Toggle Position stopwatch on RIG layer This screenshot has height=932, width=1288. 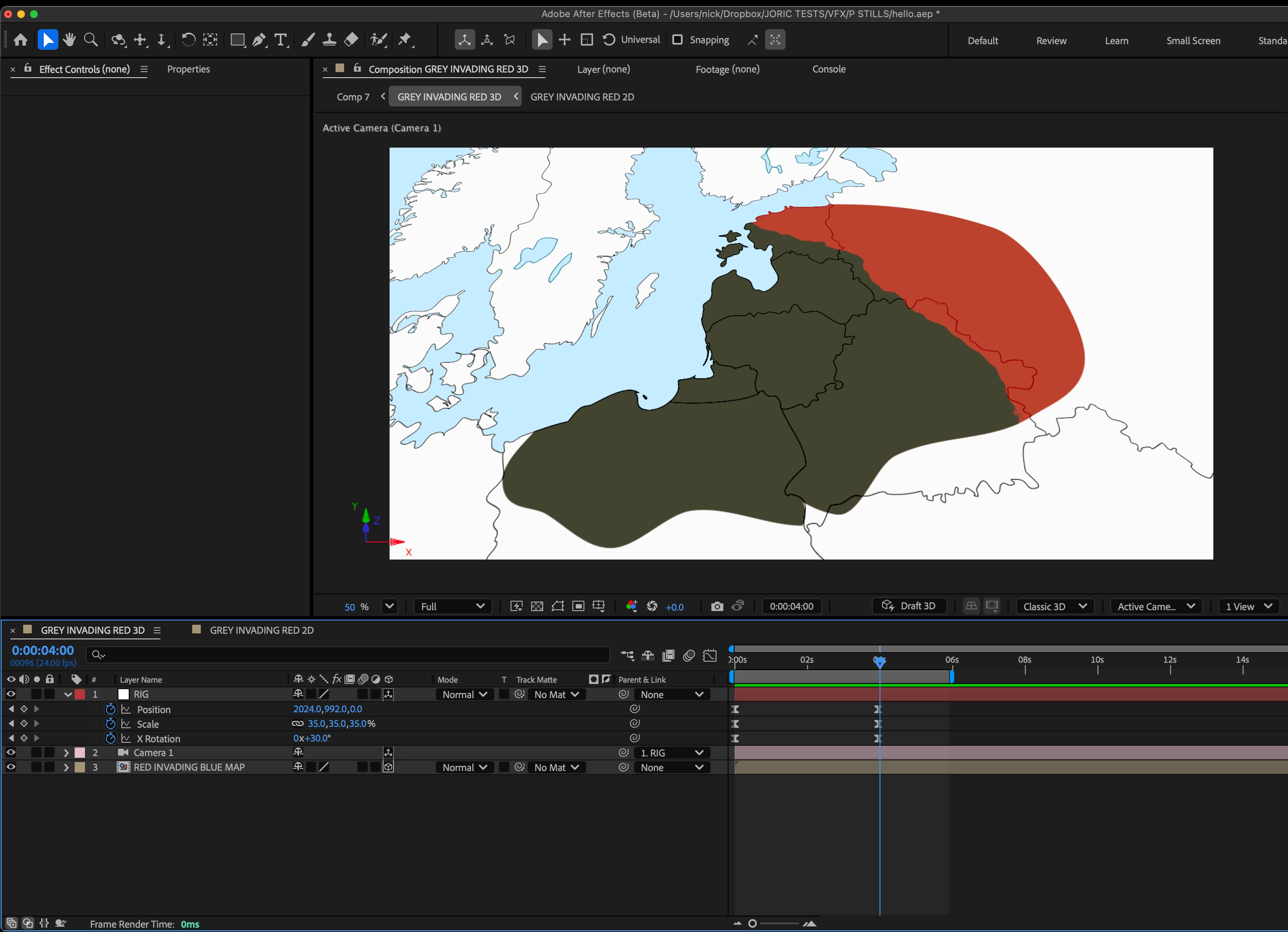pyautogui.click(x=111, y=709)
